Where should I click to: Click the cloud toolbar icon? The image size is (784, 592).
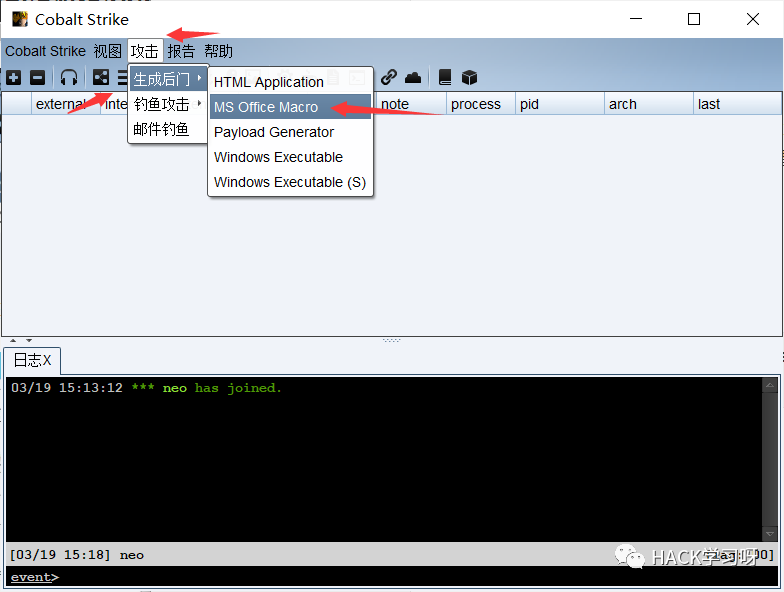coord(413,78)
